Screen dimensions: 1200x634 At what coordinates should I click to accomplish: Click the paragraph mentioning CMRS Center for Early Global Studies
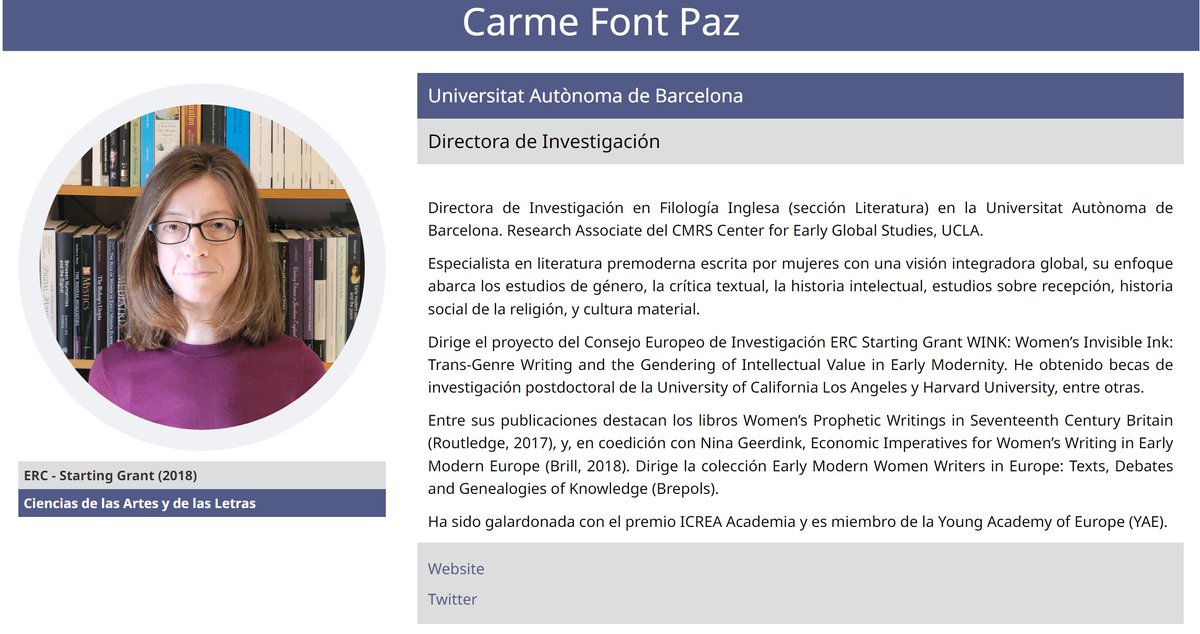(800, 219)
